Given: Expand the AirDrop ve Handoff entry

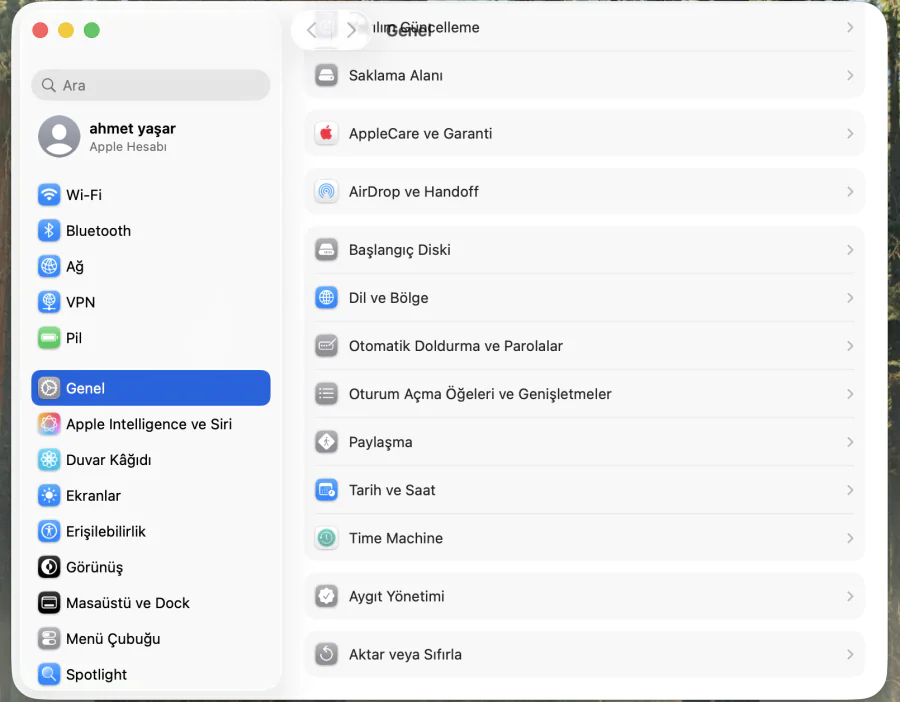Looking at the screenshot, I should coord(584,191).
